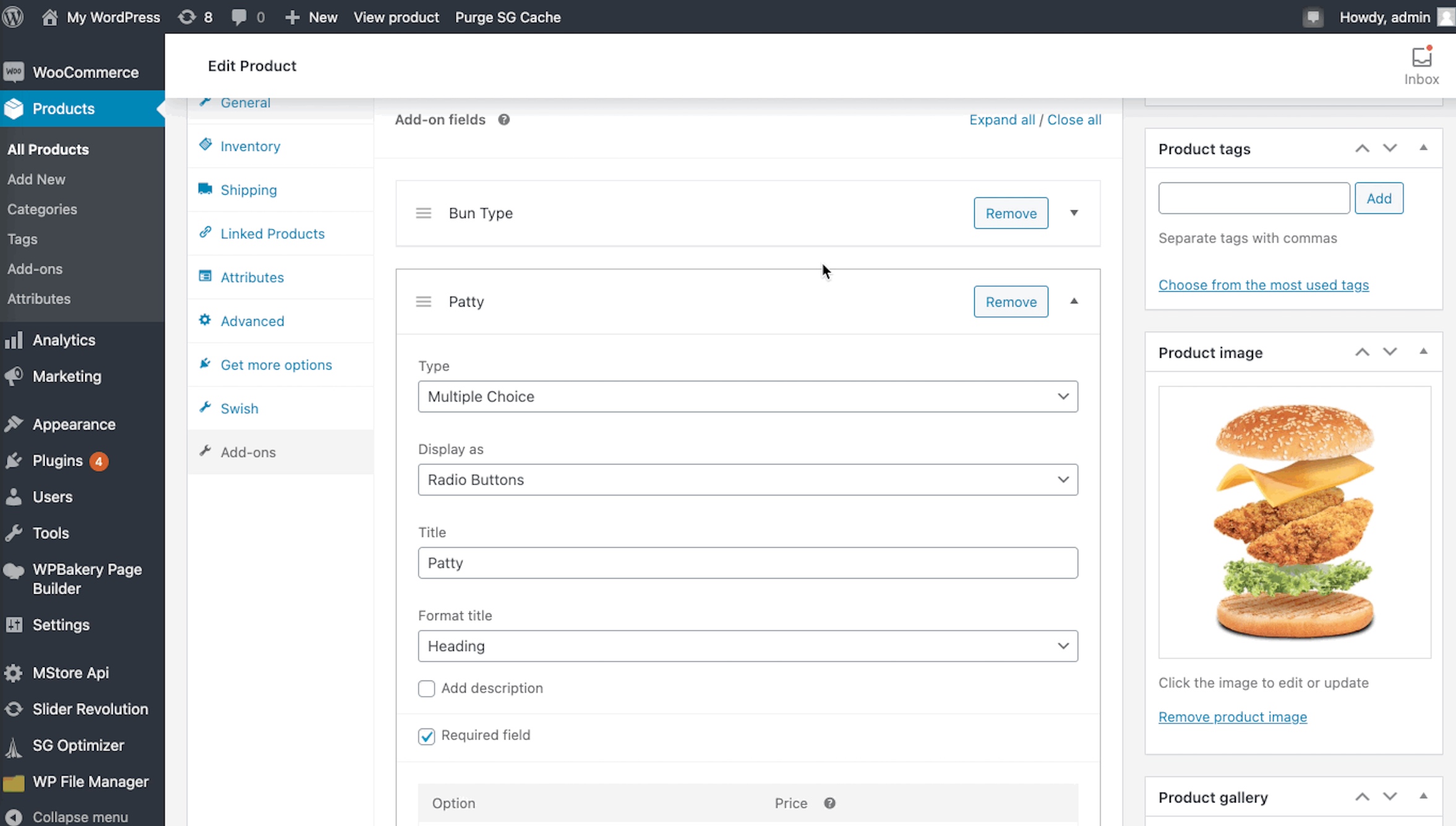Open the Type dropdown showing Multiple Choice
This screenshot has width=1456, height=826.
[x=747, y=396]
